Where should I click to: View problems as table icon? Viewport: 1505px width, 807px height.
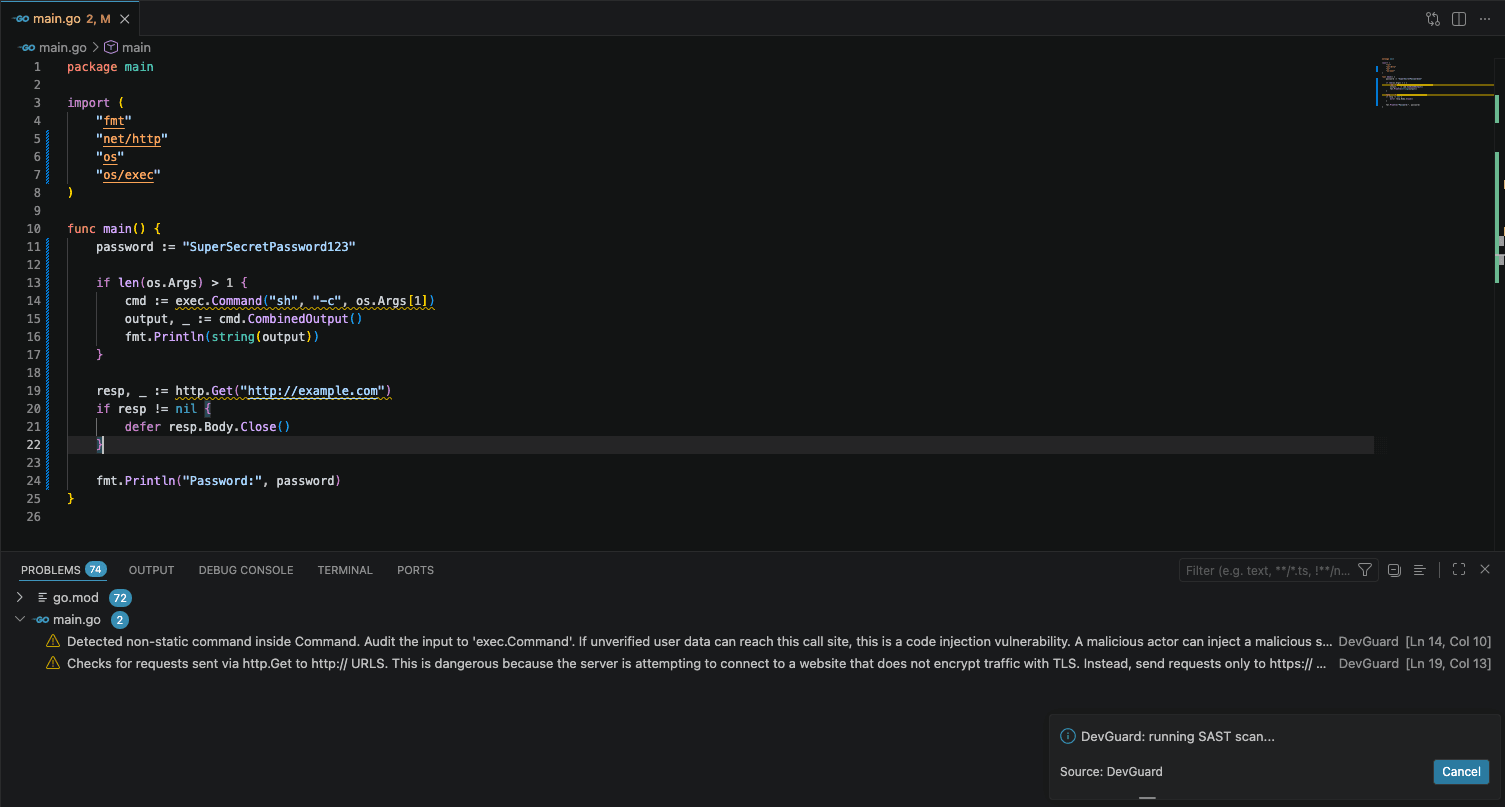point(1419,570)
